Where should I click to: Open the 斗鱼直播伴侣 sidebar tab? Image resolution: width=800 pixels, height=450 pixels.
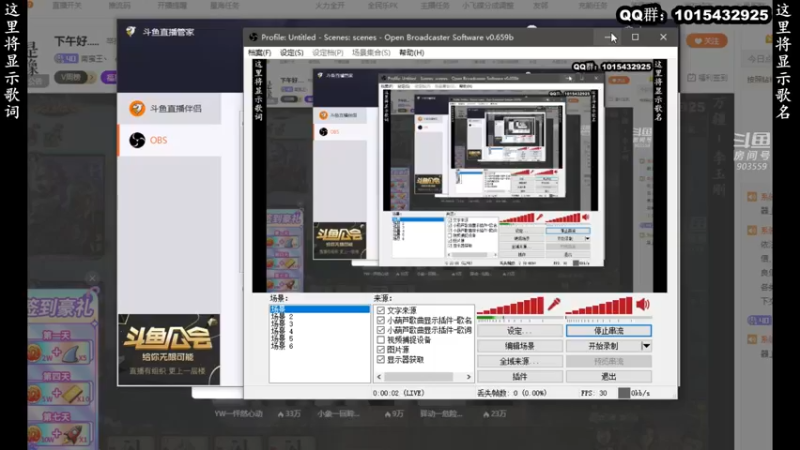pos(169,109)
